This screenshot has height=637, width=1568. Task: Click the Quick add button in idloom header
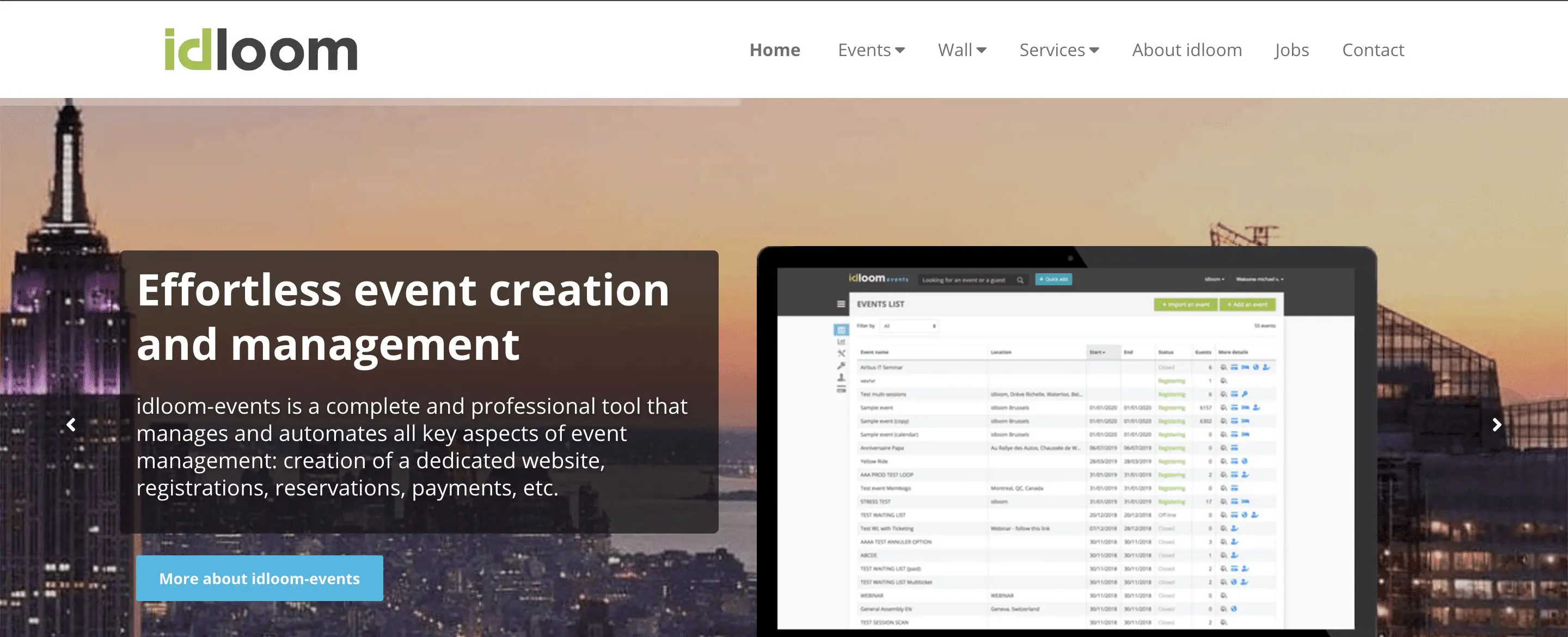[x=1055, y=278]
